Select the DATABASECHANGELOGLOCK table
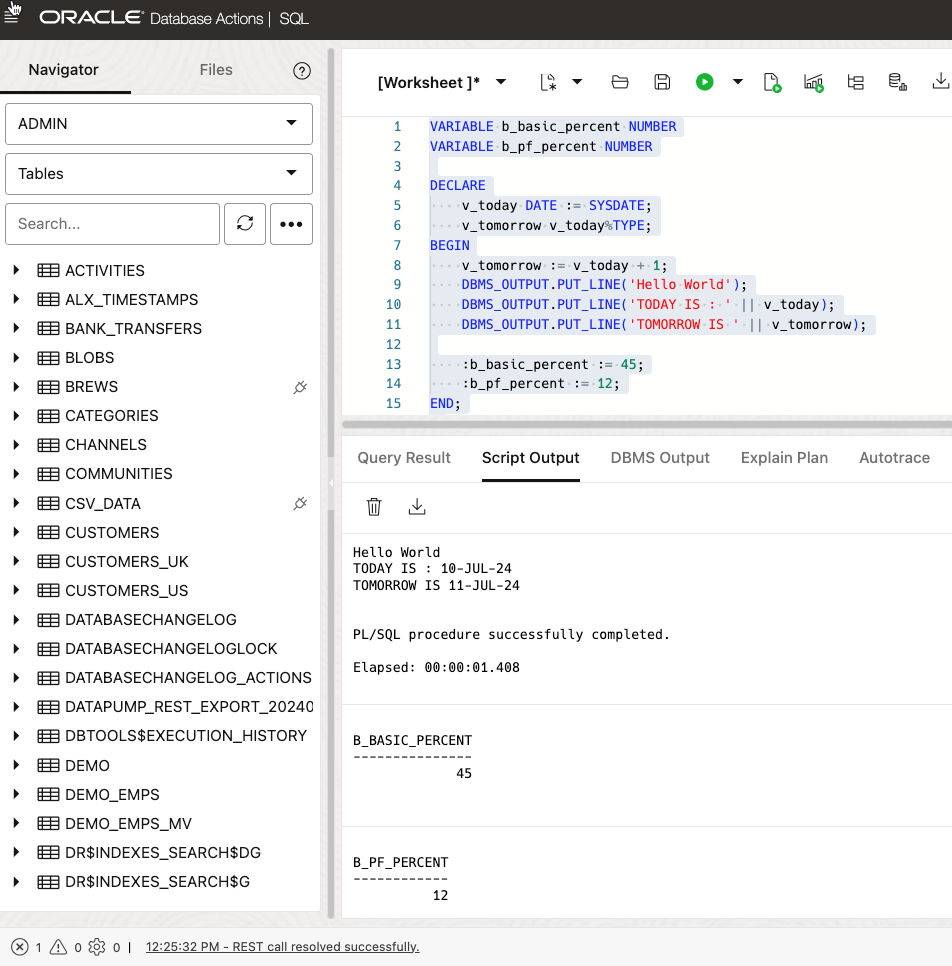This screenshot has height=966, width=952. tap(171, 649)
